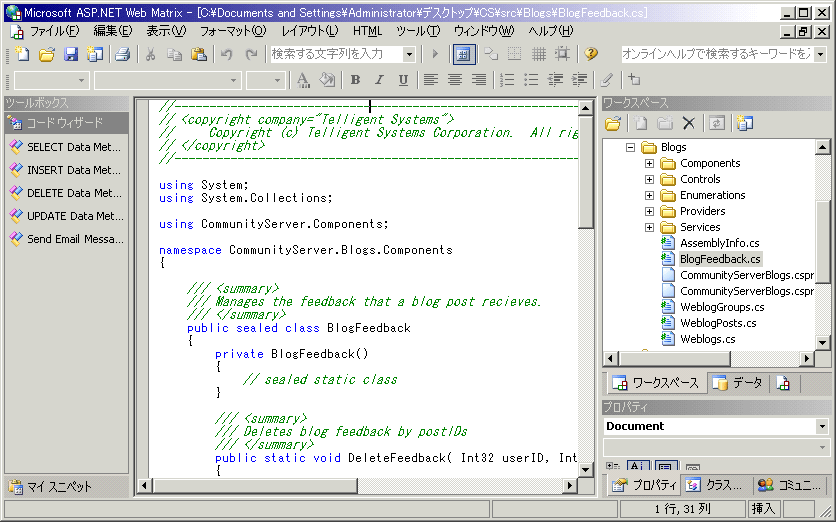Viewport: 836px width, 522px height.
Task: Expand the Services folder
Action: coord(649,228)
